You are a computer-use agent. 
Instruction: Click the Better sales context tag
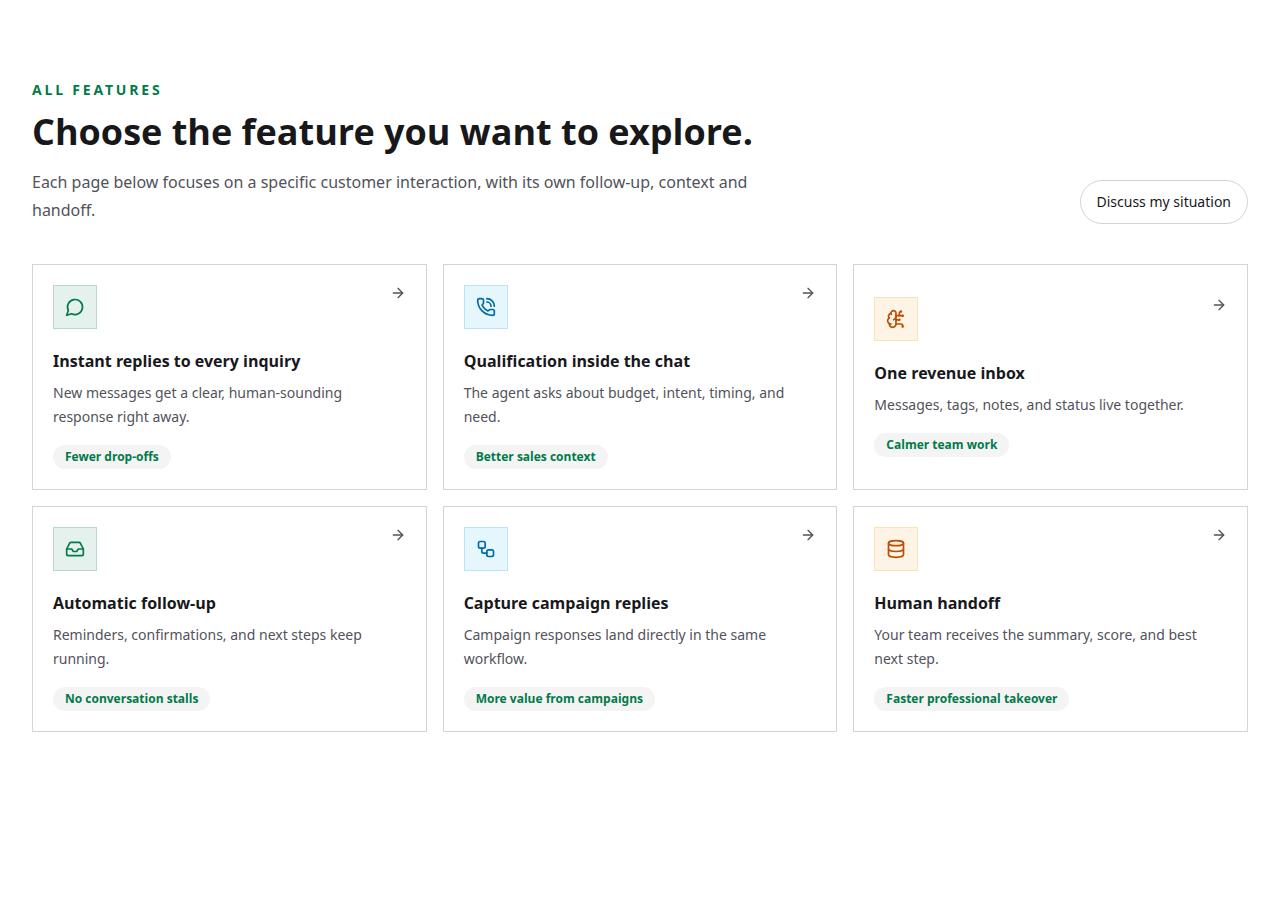pyautogui.click(x=535, y=457)
